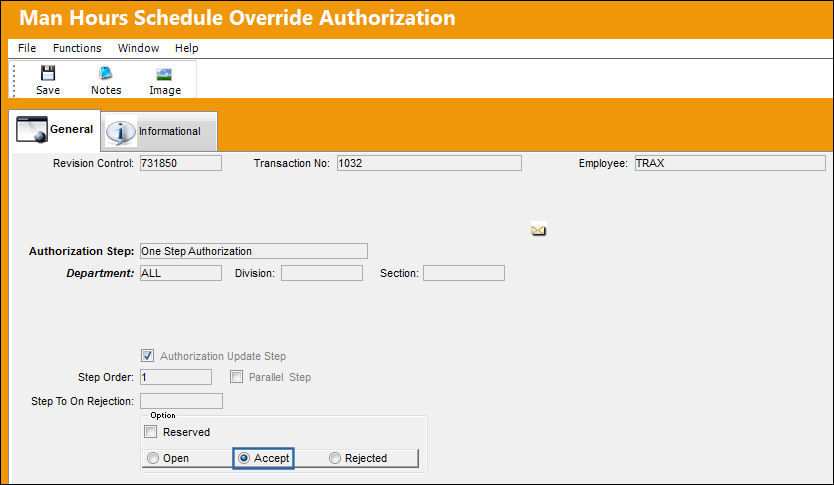Click the Step To On Rejection field
The width and height of the screenshot is (834, 485).
pos(181,401)
